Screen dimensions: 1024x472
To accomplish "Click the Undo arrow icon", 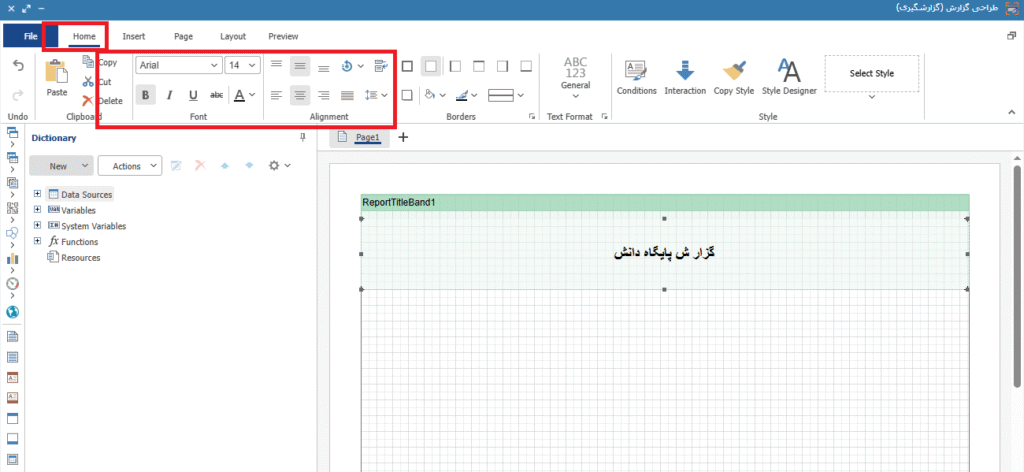I will pos(18,66).
